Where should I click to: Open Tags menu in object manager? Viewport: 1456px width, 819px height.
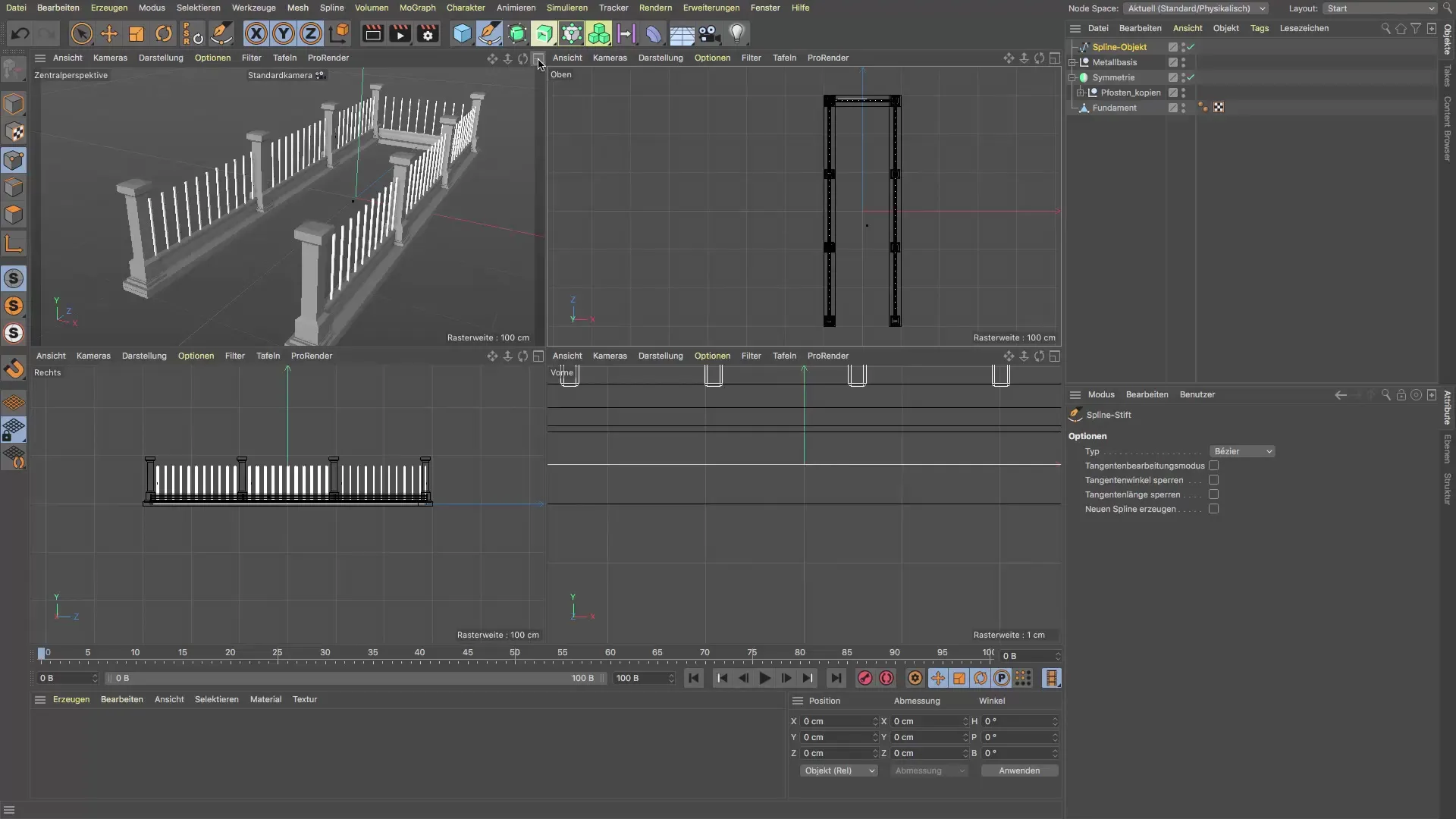click(x=1259, y=28)
